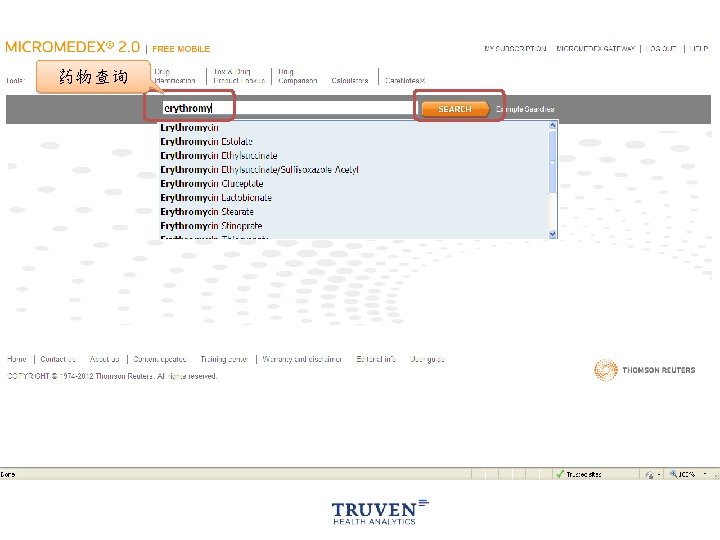Open the About us footer link
Screen dimensions: 720x540
click(104, 359)
